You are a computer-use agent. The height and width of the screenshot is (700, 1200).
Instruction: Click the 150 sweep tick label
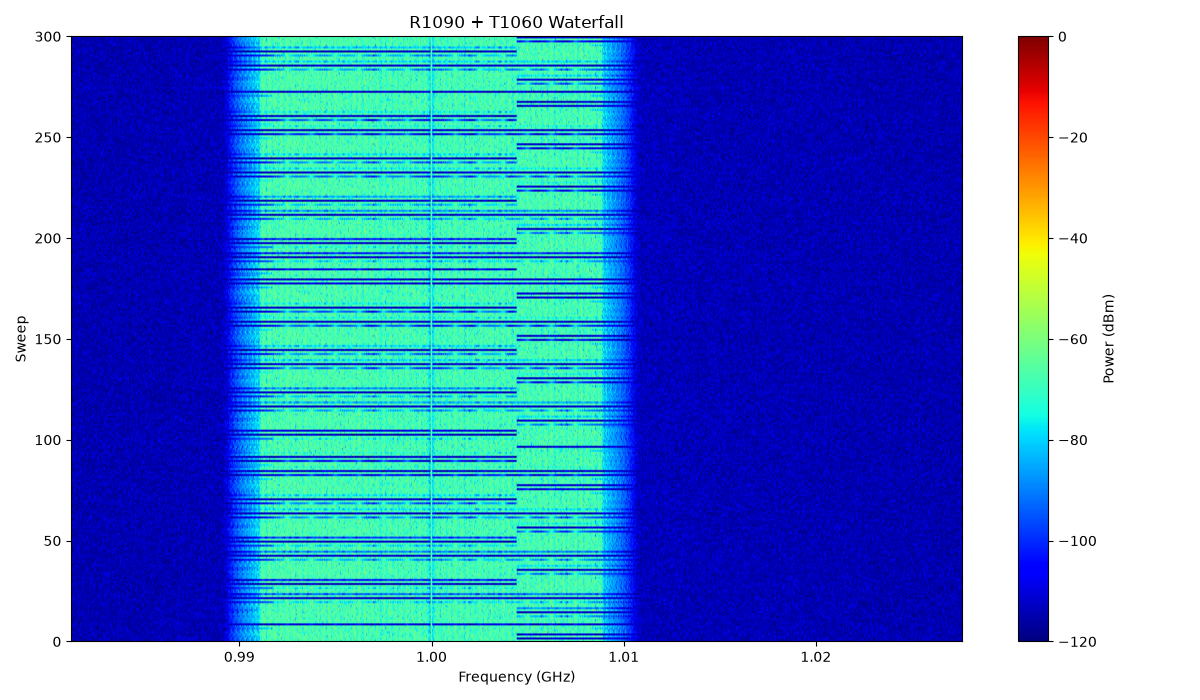pyautogui.click(x=49, y=340)
